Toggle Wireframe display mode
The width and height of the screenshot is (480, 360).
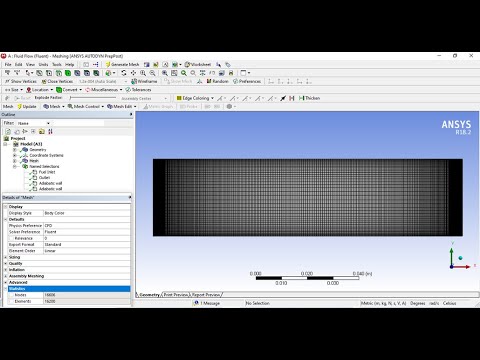144,81
